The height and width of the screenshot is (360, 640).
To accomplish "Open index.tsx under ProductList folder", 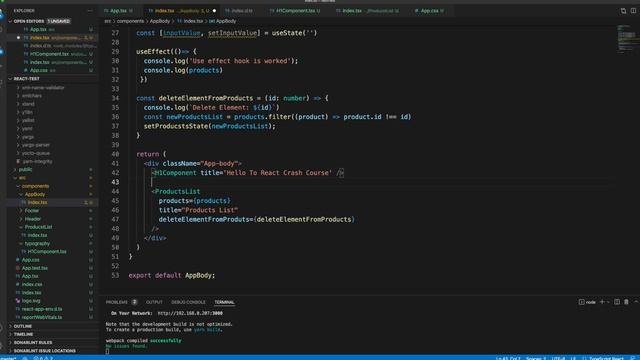I will tap(38, 235).
